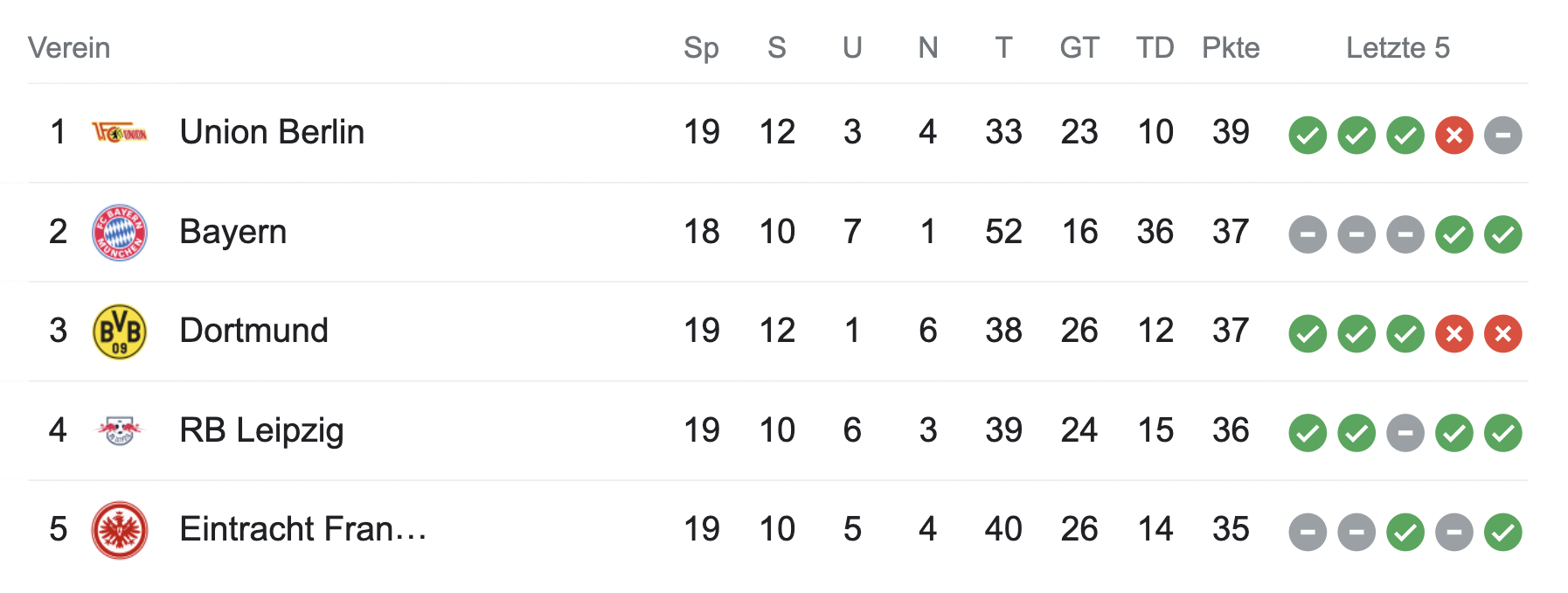The image size is (1568, 593).
Task: Open the Union Berlin team link
Action: pyautogui.click(x=272, y=132)
